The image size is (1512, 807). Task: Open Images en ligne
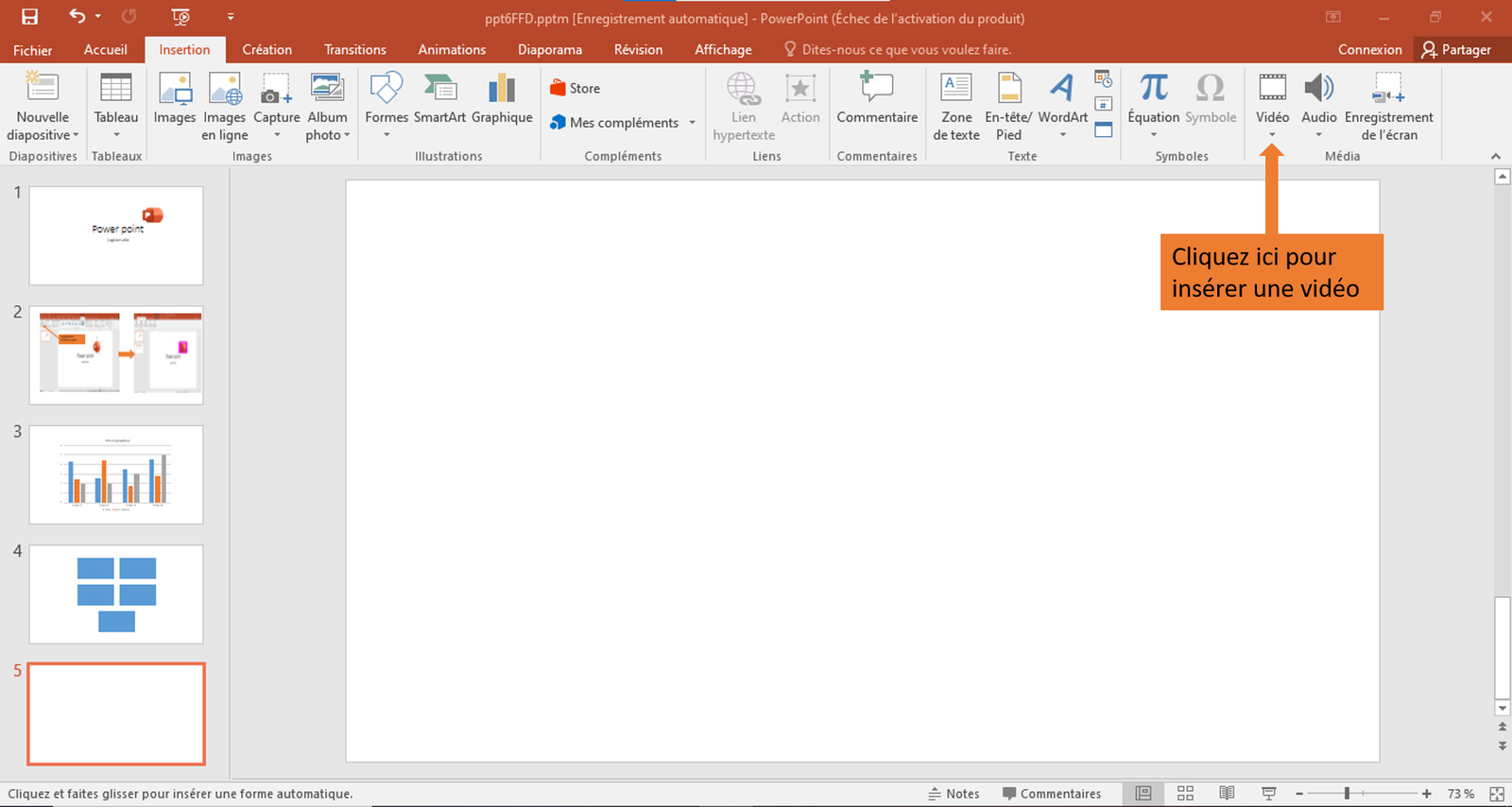[x=225, y=107]
